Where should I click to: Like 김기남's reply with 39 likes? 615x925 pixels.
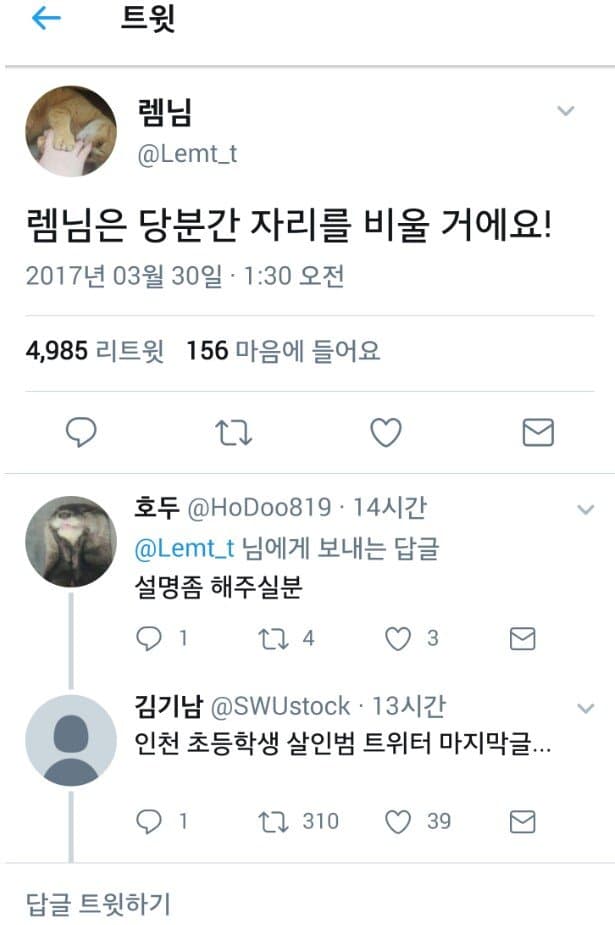tap(398, 821)
